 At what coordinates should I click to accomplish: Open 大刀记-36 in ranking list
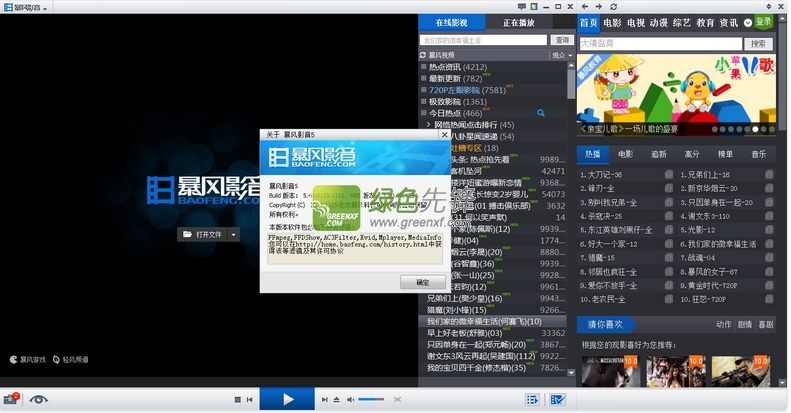[601, 174]
